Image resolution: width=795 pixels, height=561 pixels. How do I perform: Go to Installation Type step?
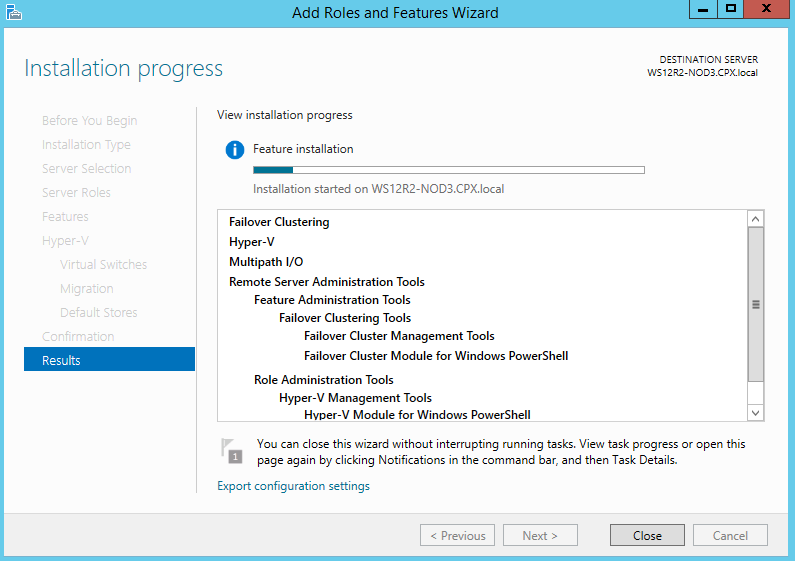click(x=86, y=145)
